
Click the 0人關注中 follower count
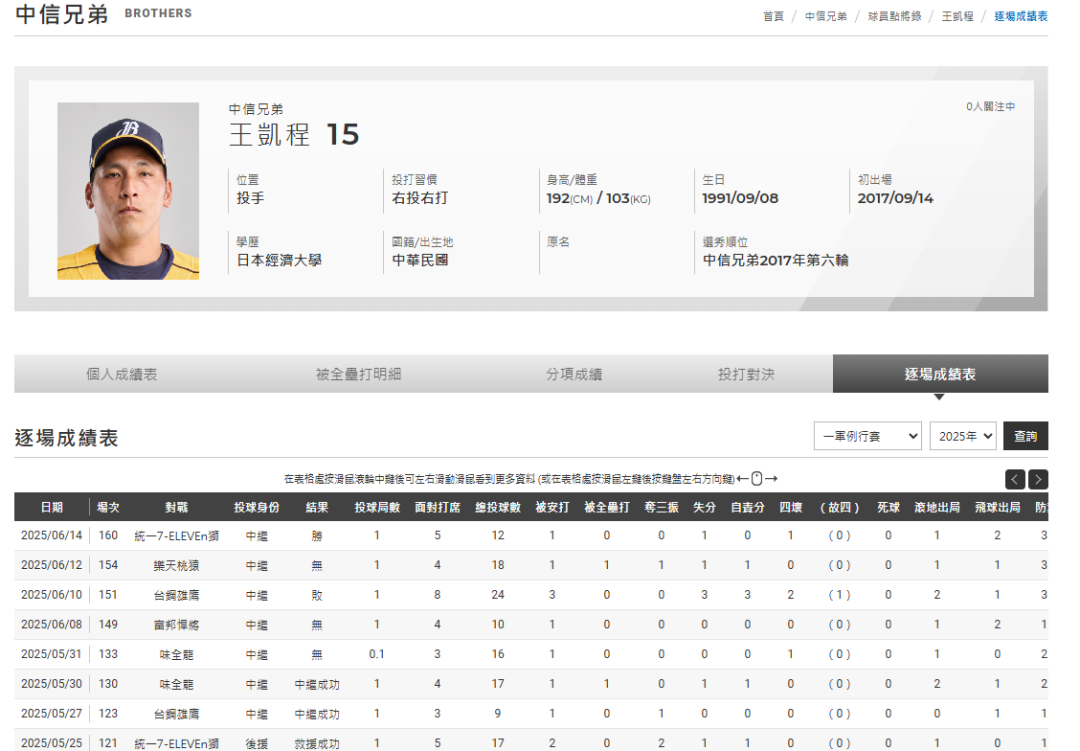(x=990, y=106)
